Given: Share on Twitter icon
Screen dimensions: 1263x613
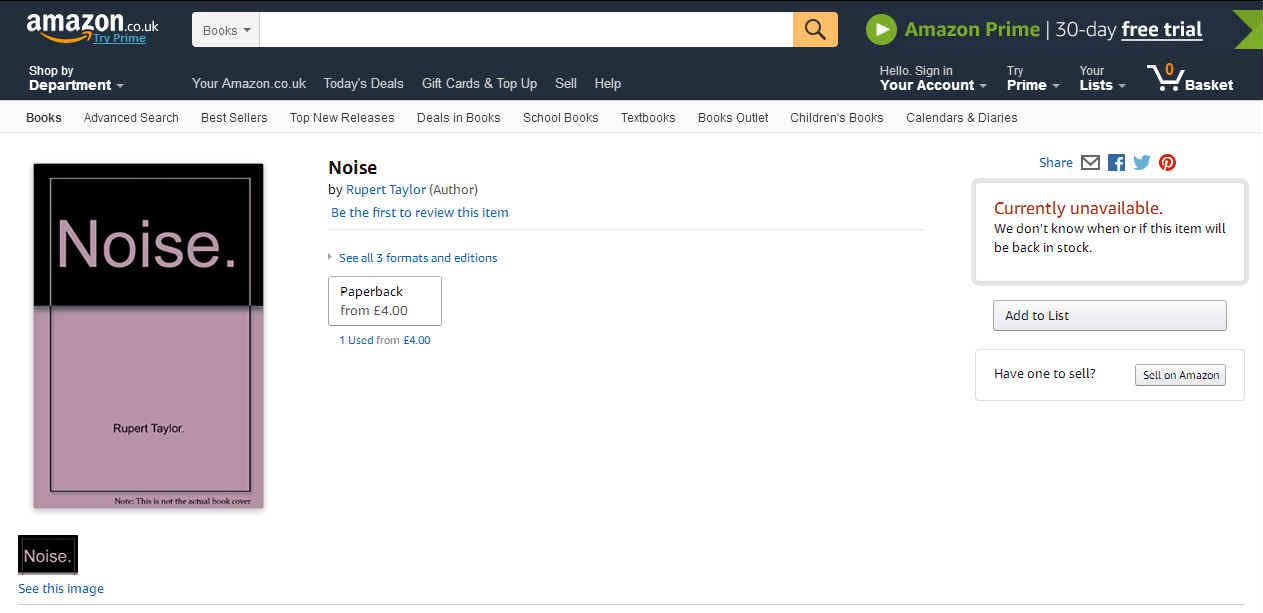Looking at the screenshot, I should [1141, 163].
